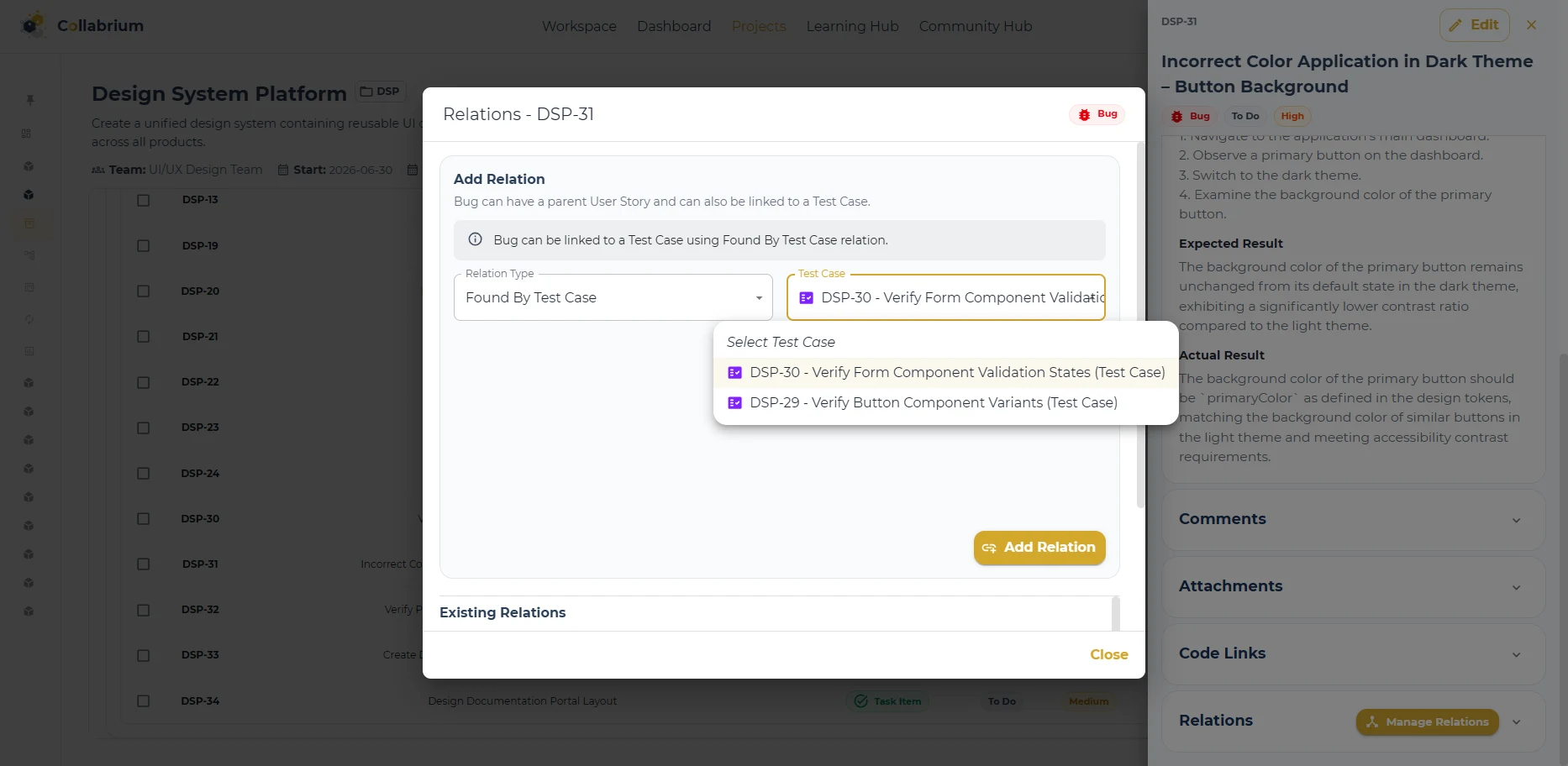Tick the checkbox for DSP-20
1568x766 pixels.
point(144,291)
